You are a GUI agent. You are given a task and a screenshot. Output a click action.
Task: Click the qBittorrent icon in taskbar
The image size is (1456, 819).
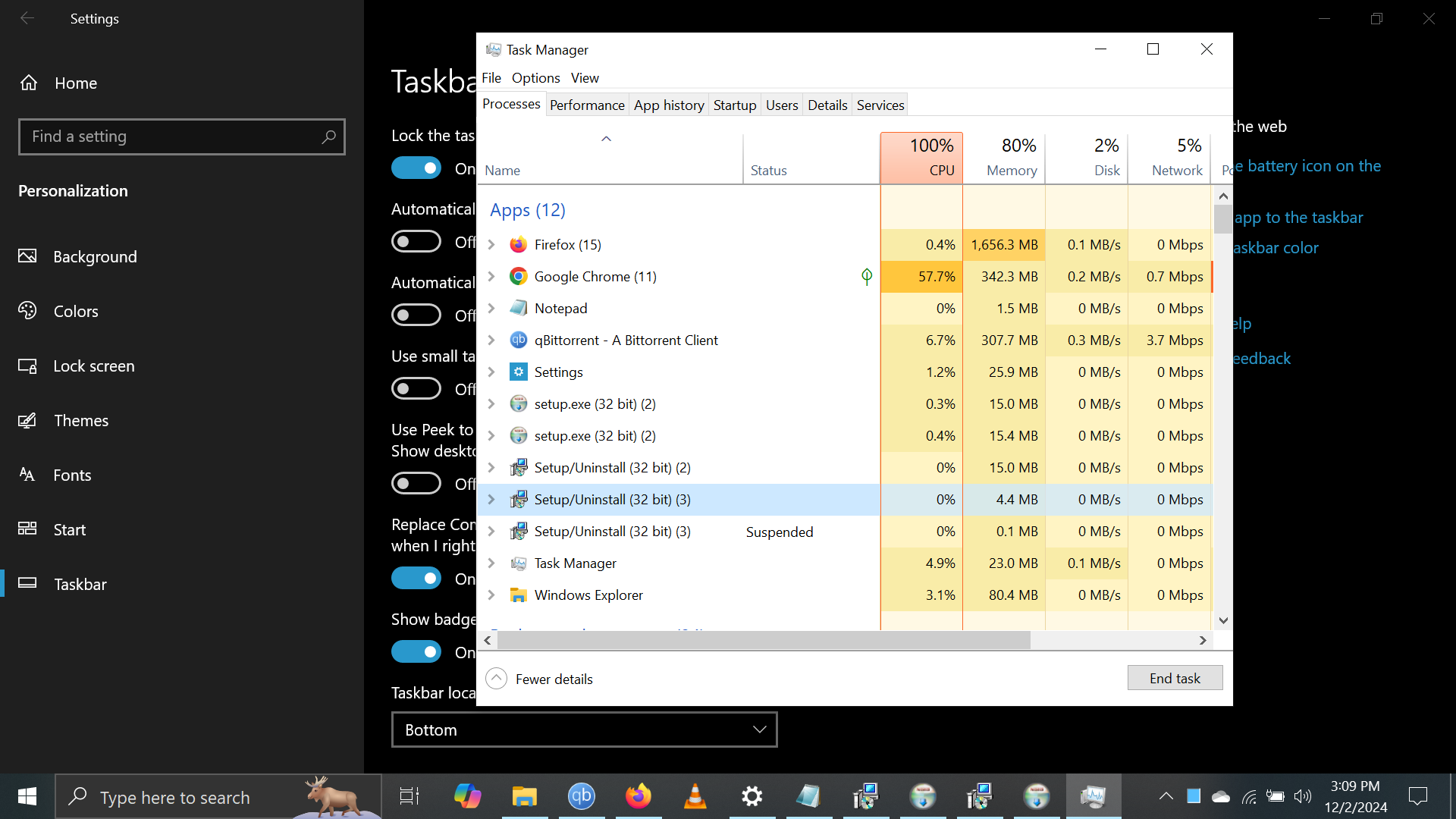pyautogui.click(x=581, y=796)
